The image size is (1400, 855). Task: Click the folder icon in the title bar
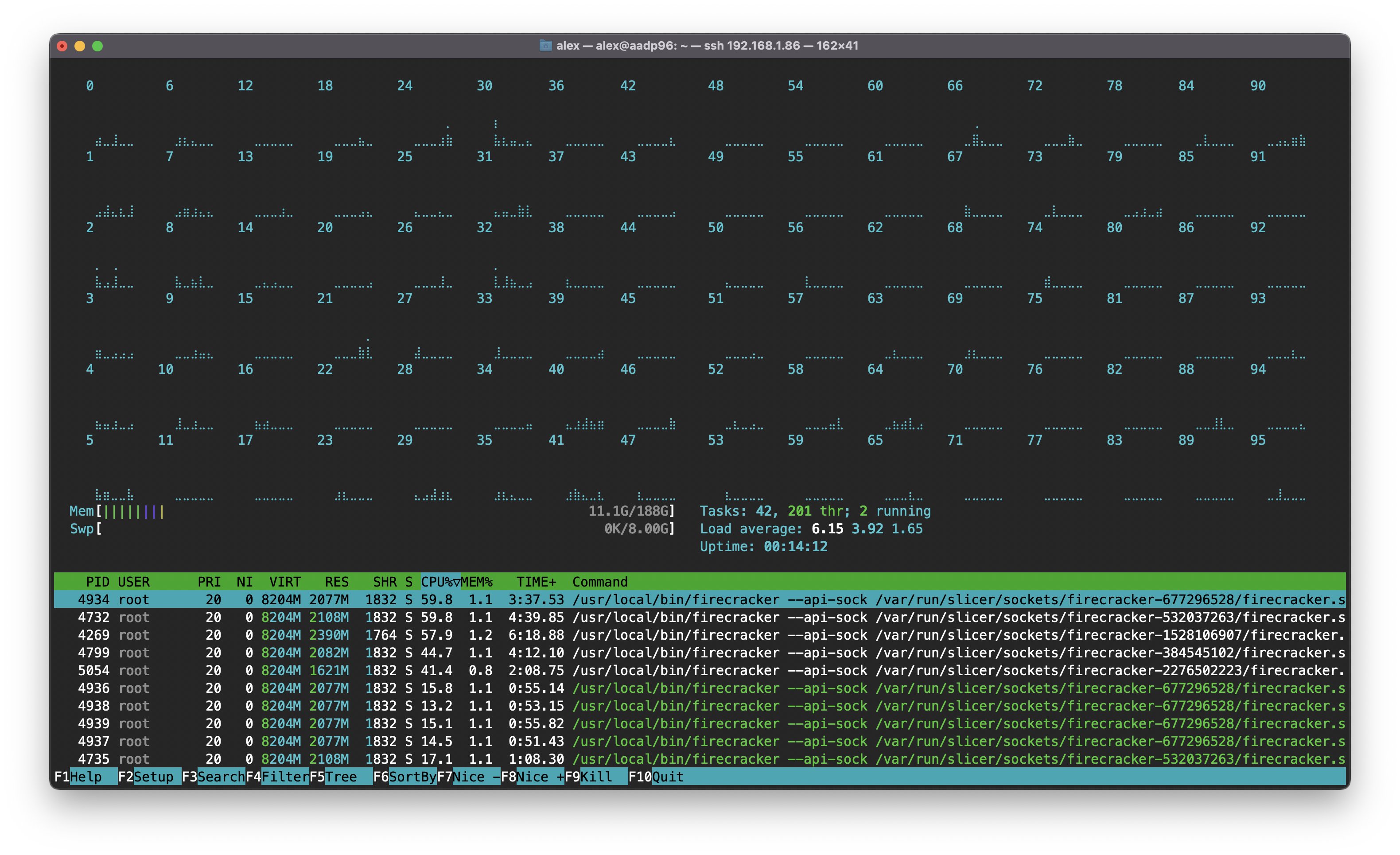pos(545,46)
